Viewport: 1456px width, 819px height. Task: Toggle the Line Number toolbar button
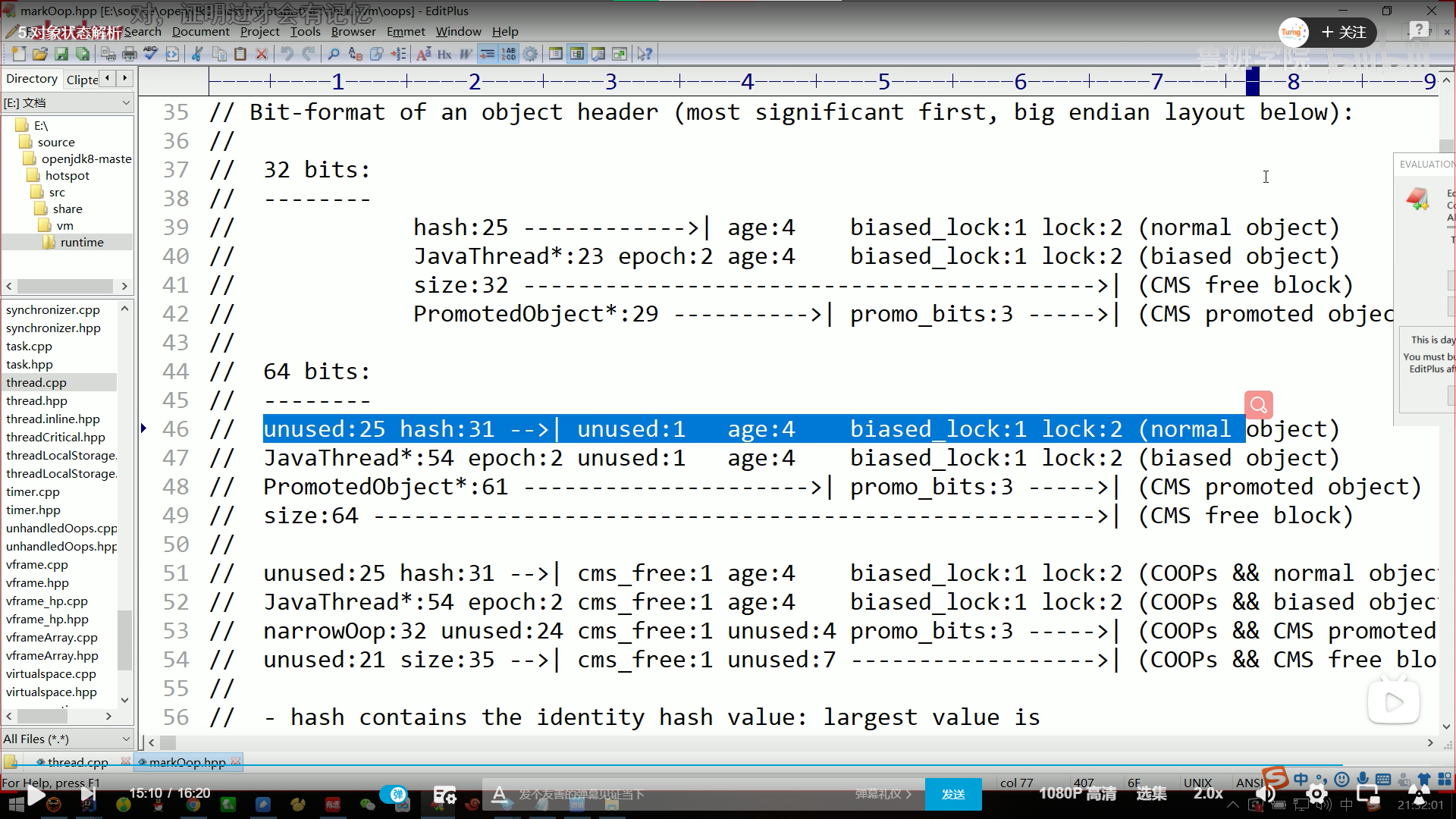[508, 54]
